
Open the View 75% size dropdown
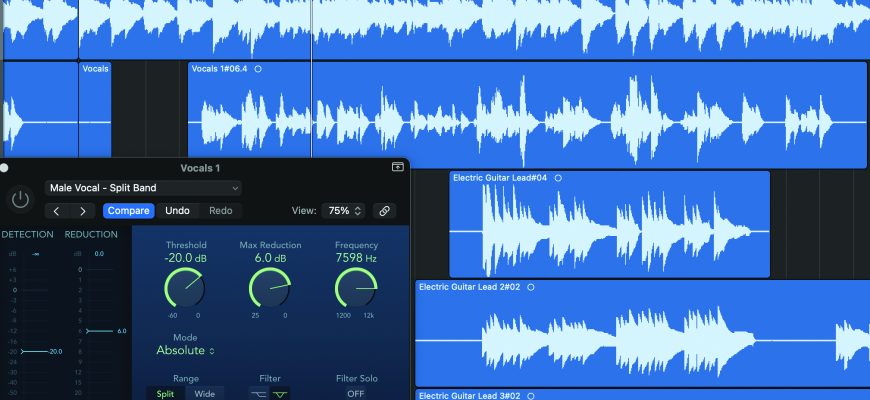pyautogui.click(x=345, y=211)
